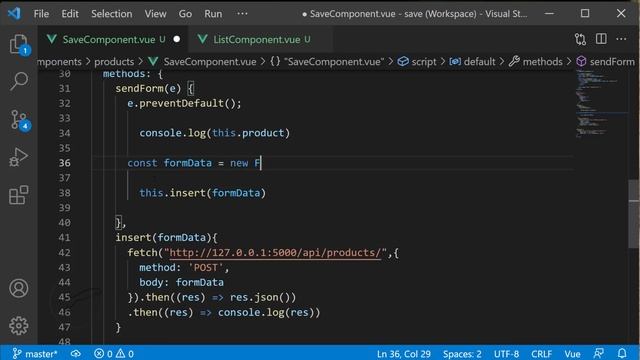Expand the overflow menu ellipsis in menu bar

pyautogui.click(x=242, y=14)
